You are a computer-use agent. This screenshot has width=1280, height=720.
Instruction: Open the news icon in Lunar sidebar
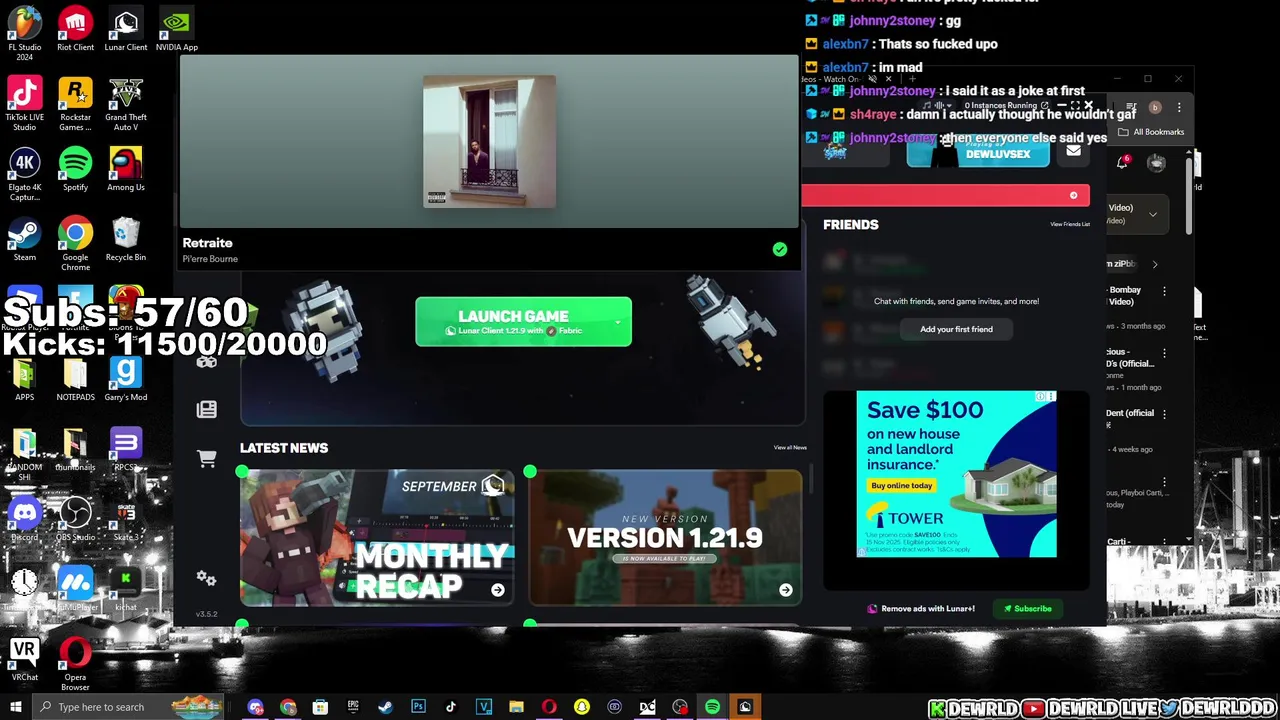[207, 409]
